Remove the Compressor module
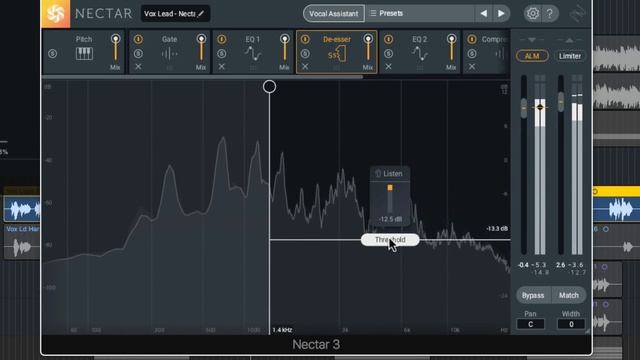Viewport: 640px width, 360px height. [x=472, y=67]
